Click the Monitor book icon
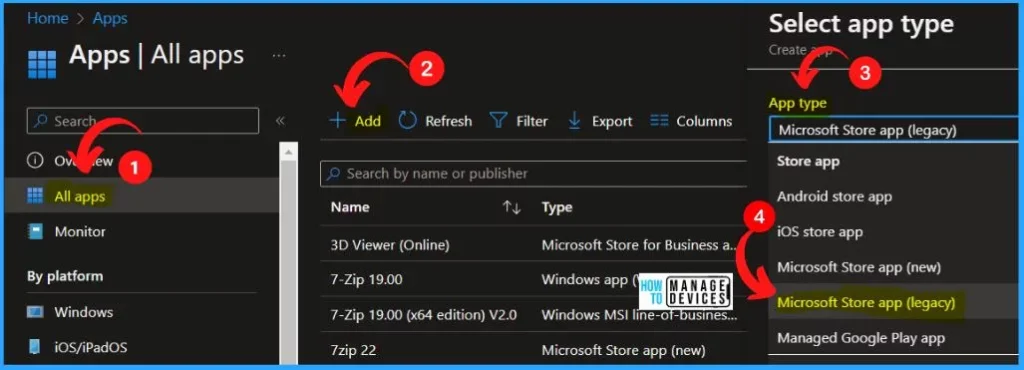Screen dimensions: 1024x370 (x=35, y=231)
